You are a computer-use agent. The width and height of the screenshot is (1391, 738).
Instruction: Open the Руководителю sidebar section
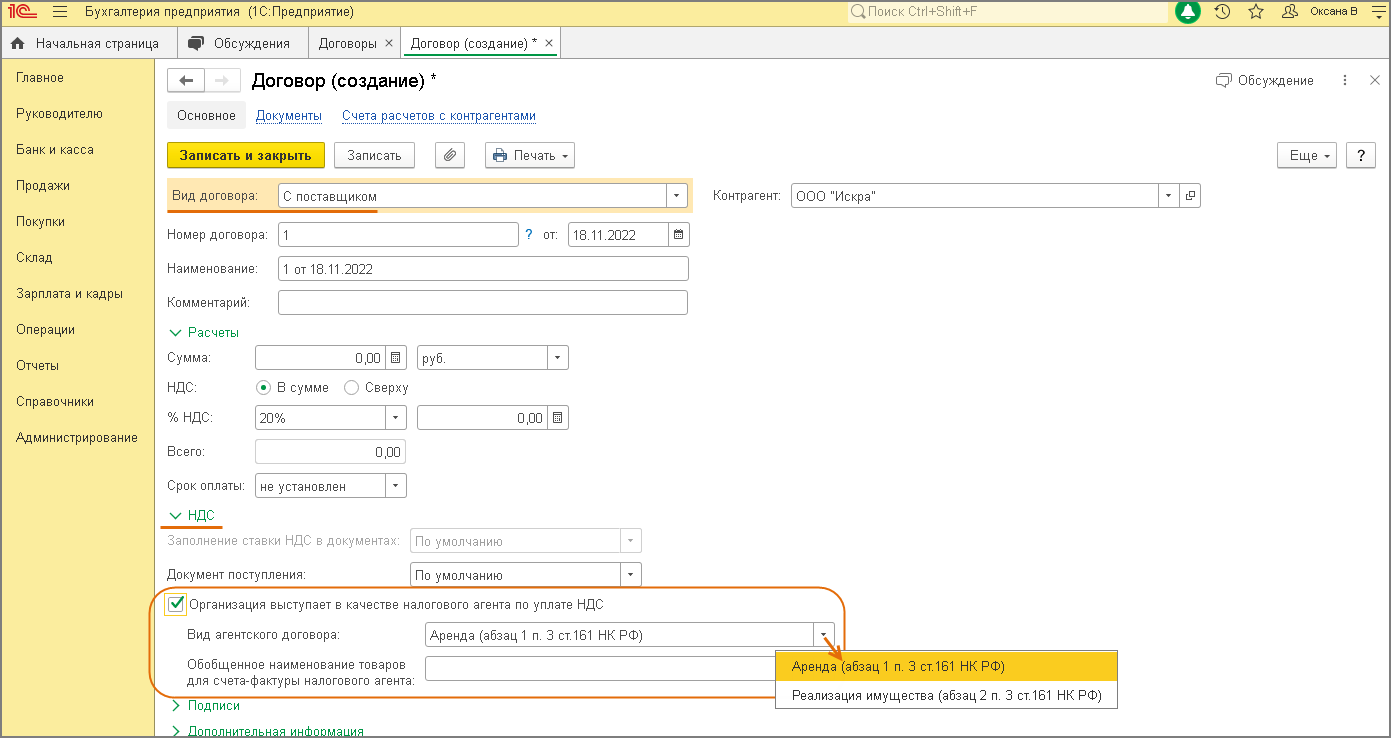(59, 114)
